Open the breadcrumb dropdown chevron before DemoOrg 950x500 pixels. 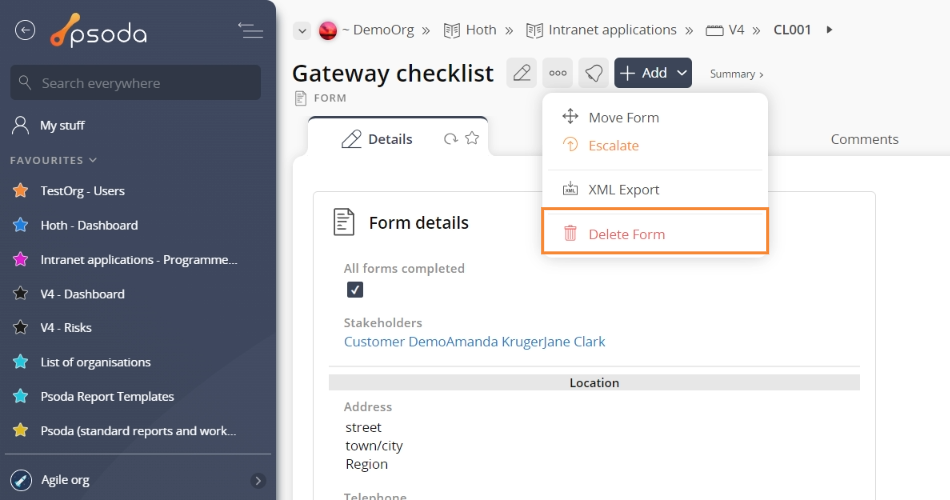pos(302,30)
